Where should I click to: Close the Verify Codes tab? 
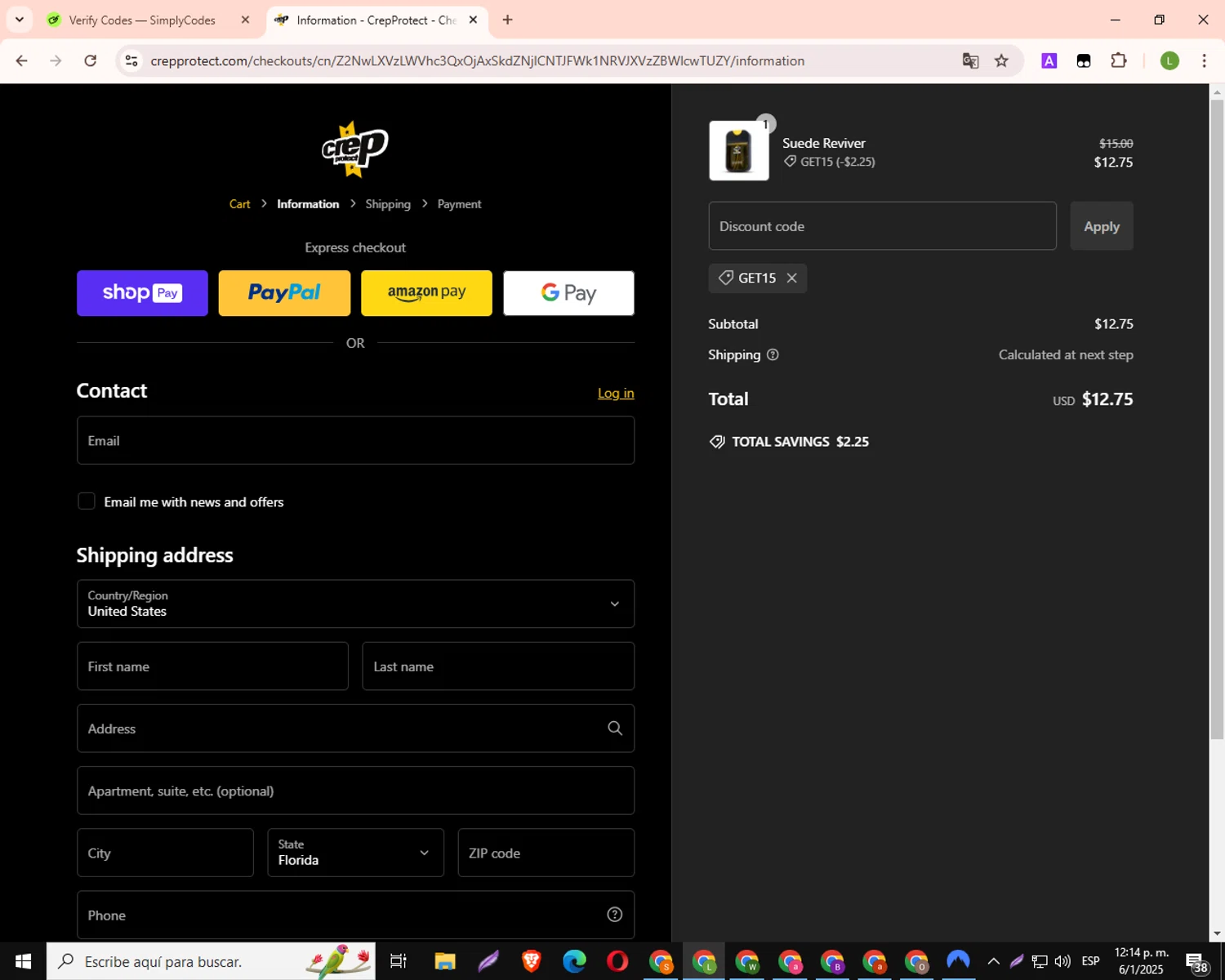click(x=245, y=20)
